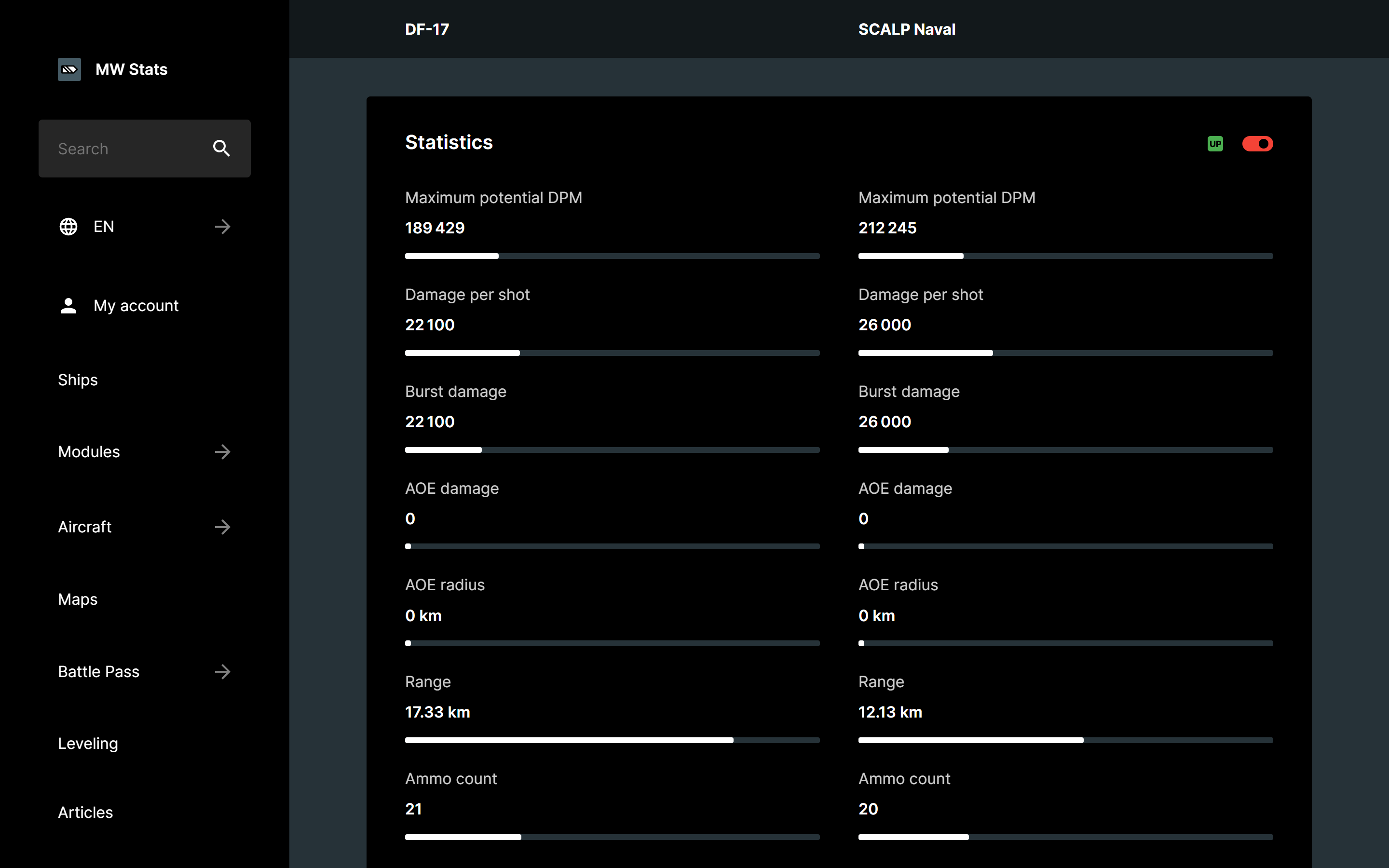Expand the Aircraft submenu arrow
The width and height of the screenshot is (1389, 868).
[223, 527]
